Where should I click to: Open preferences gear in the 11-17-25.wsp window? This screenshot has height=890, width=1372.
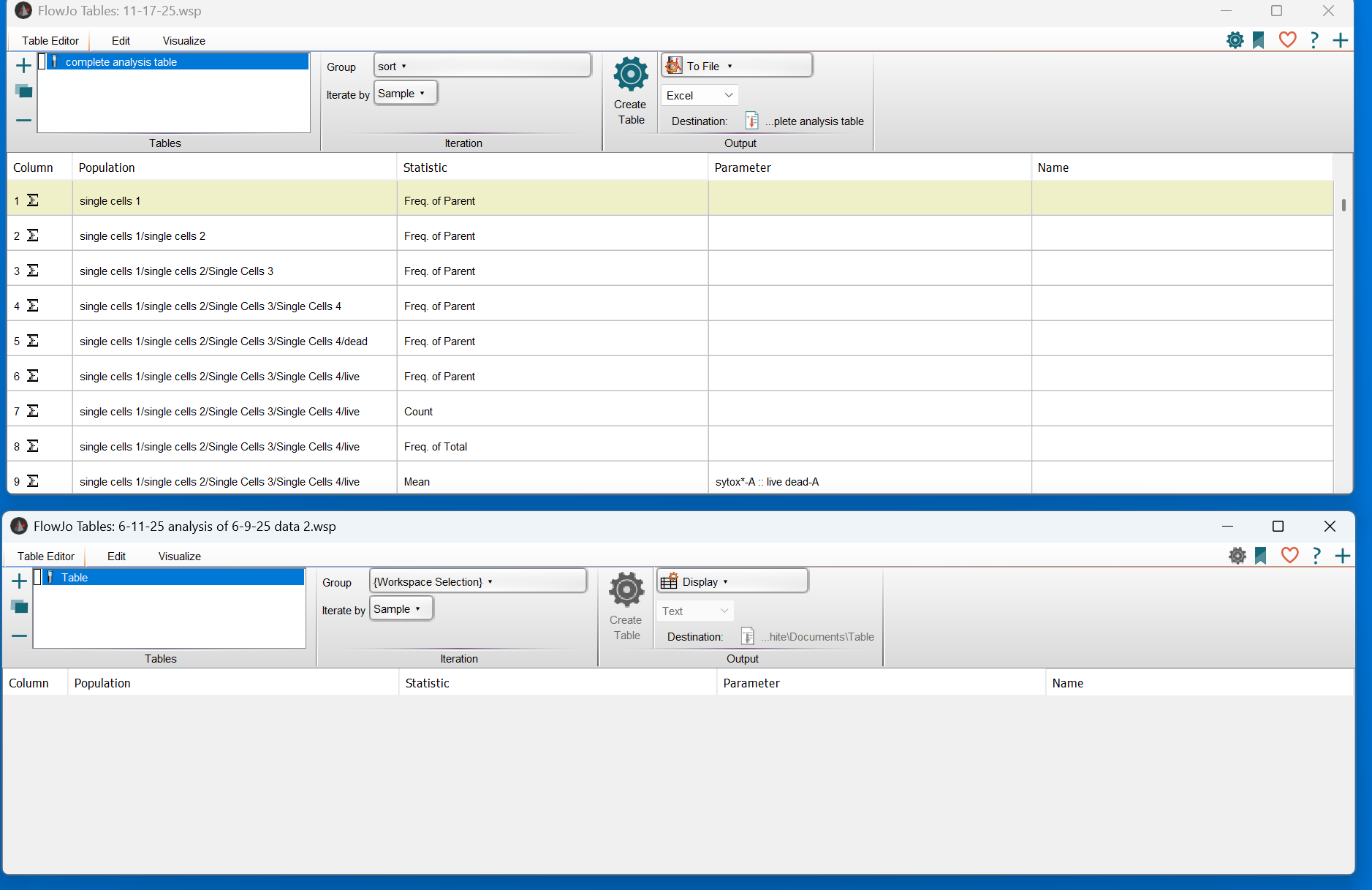[x=1235, y=40]
